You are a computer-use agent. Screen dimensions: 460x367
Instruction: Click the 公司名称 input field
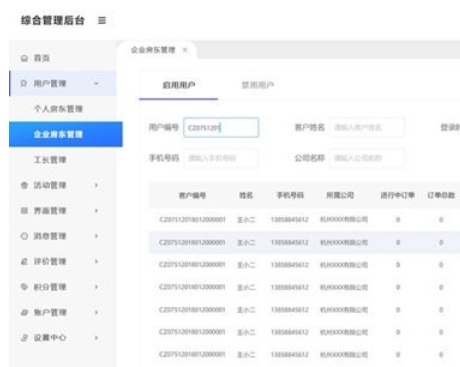pyautogui.click(x=367, y=158)
